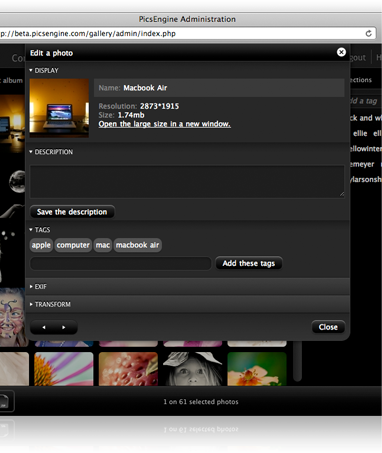Collapse the TAGS section
This screenshot has width=382, height=453.
click(x=39, y=230)
